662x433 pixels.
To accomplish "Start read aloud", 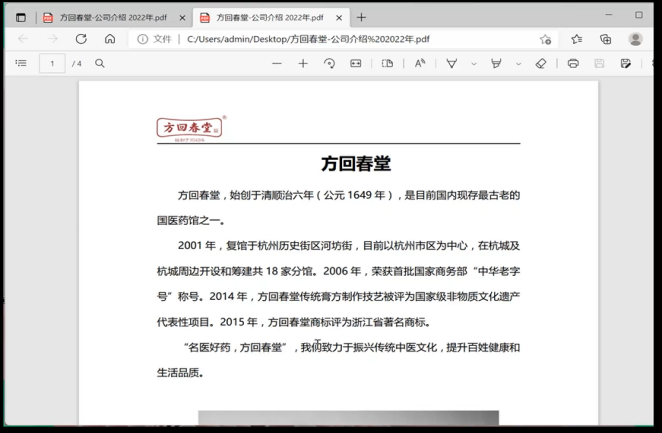I will click(x=420, y=63).
